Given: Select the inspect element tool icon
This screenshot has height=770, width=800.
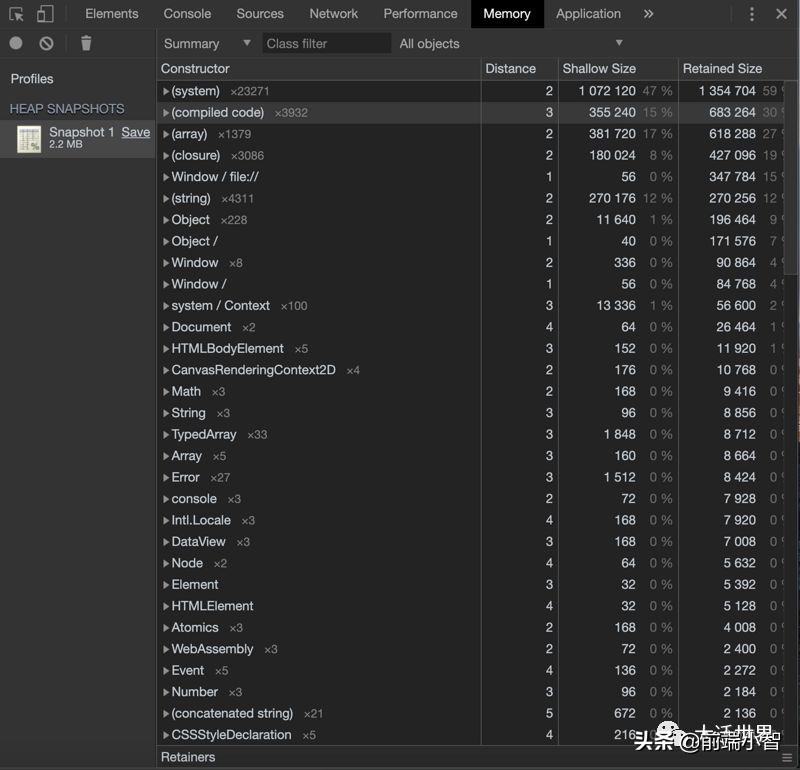Looking at the screenshot, I should (17, 14).
